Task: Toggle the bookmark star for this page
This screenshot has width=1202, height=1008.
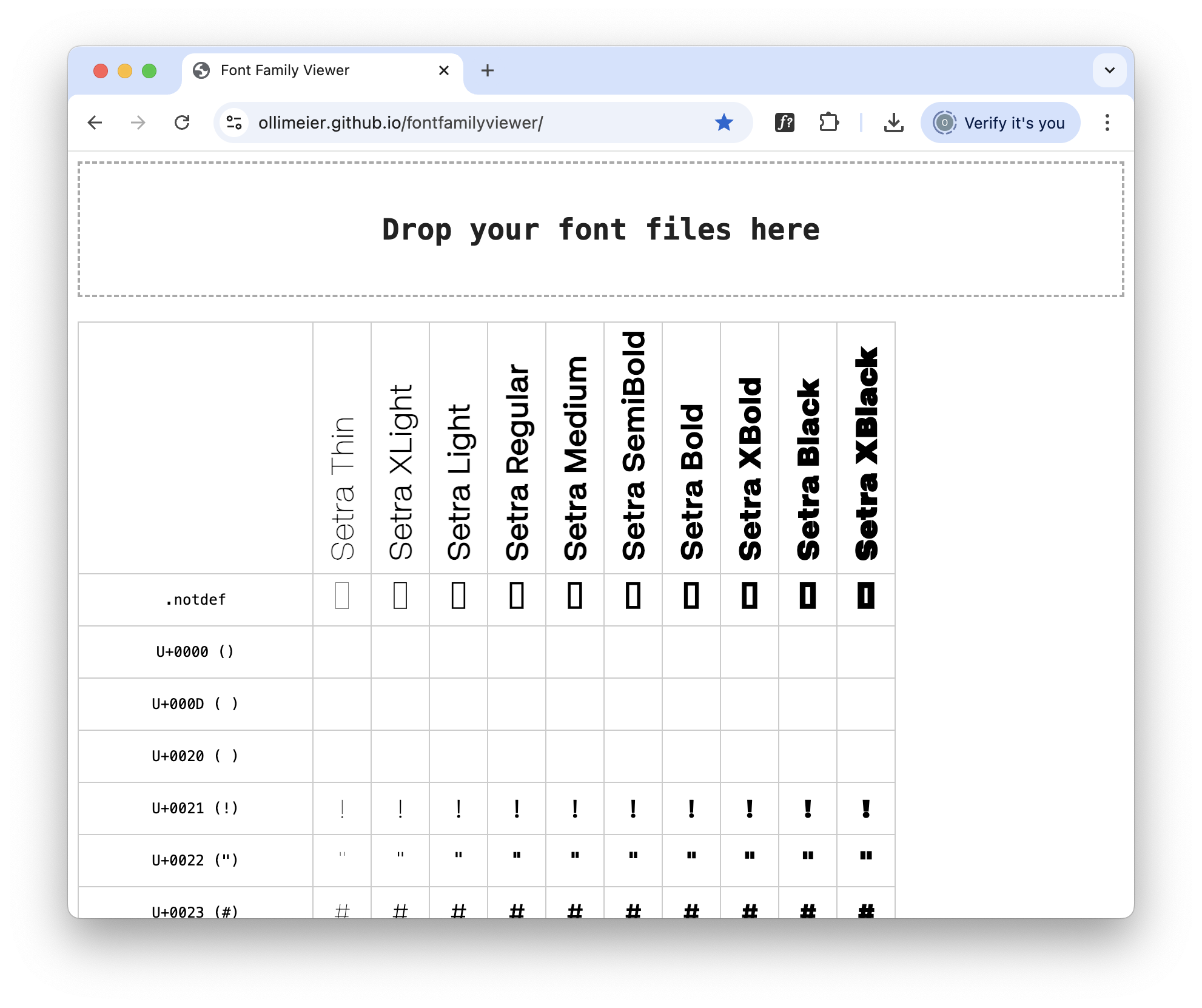Action: click(724, 123)
